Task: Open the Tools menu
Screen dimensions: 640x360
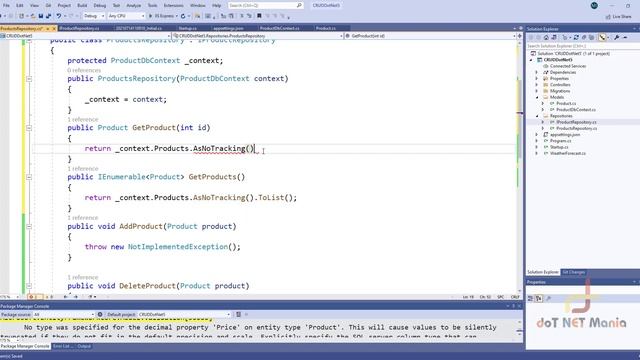Action: (152, 6)
